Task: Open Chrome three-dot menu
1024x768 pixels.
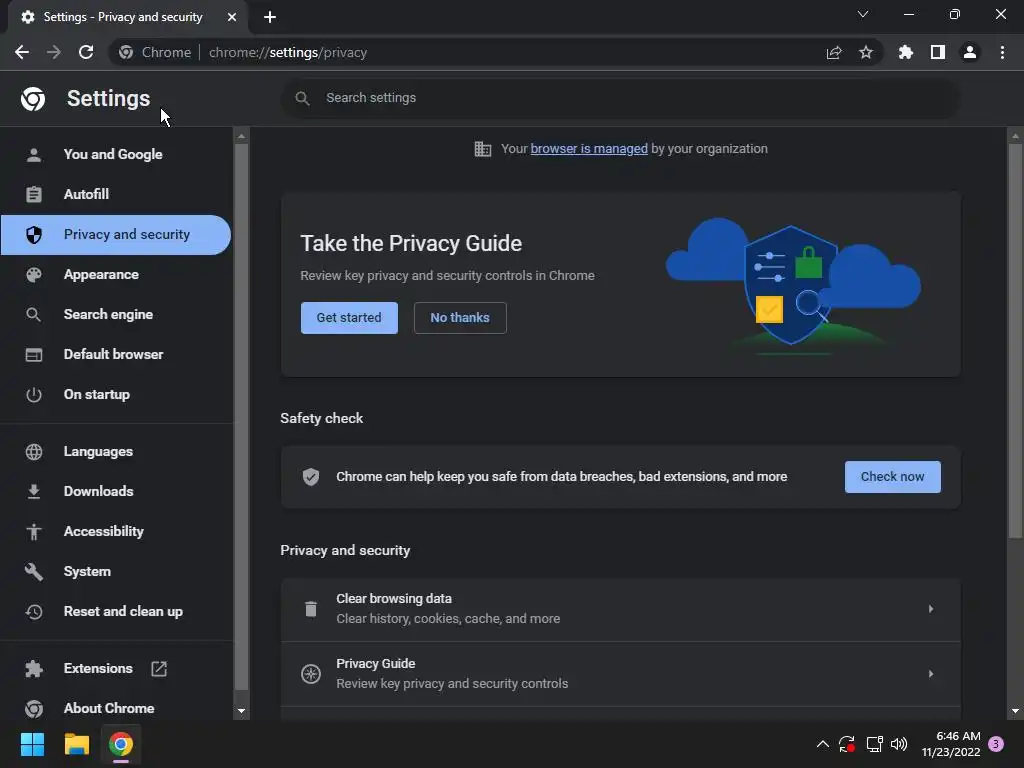Action: (x=1002, y=52)
